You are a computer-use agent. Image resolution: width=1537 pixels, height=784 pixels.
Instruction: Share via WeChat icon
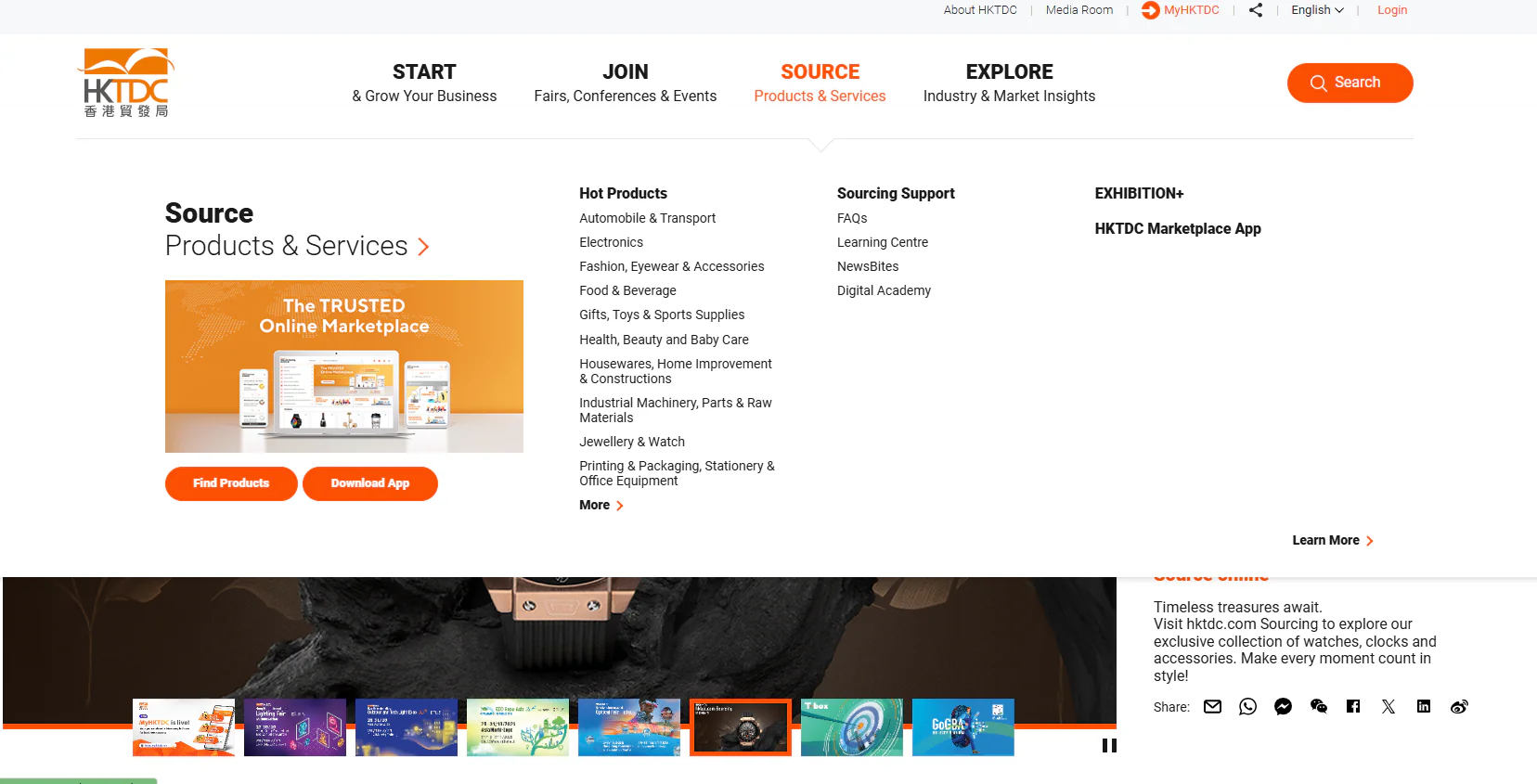click(1318, 707)
